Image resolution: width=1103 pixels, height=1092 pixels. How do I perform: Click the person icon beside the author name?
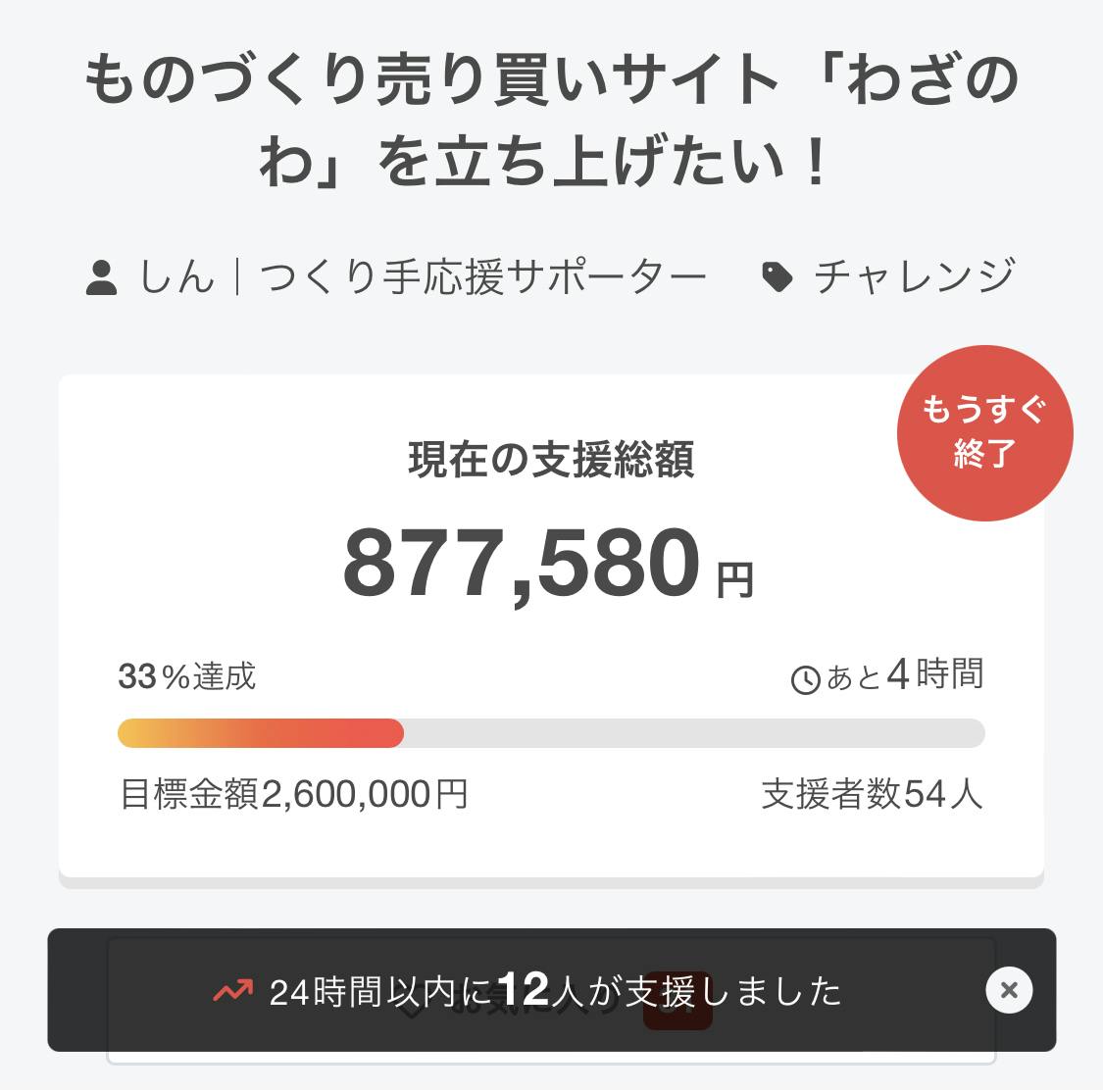pyautogui.click(x=102, y=277)
